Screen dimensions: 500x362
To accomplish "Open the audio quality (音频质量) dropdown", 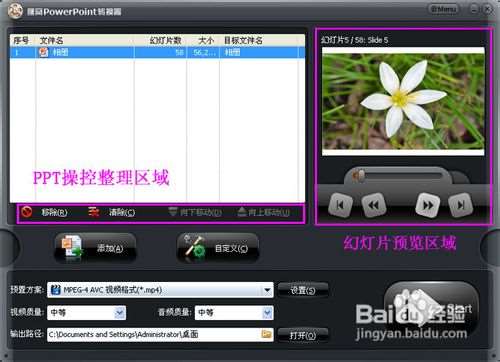I will tap(267, 313).
